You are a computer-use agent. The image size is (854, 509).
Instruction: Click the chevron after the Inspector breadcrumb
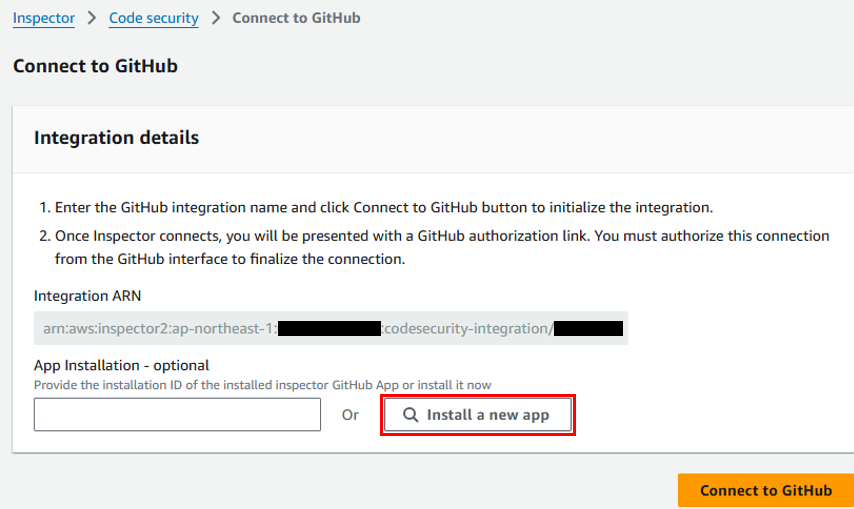click(92, 18)
